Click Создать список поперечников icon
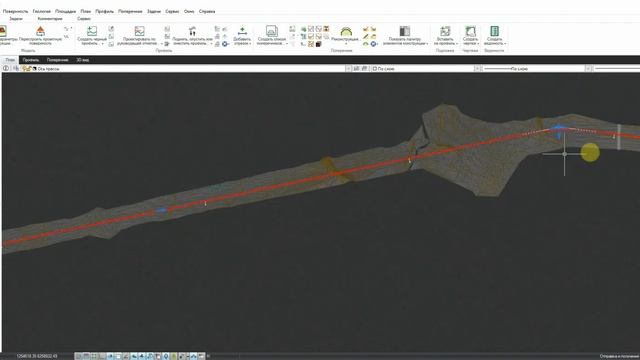The width and height of the screenshot is (640, 360). tap(271, 31)
